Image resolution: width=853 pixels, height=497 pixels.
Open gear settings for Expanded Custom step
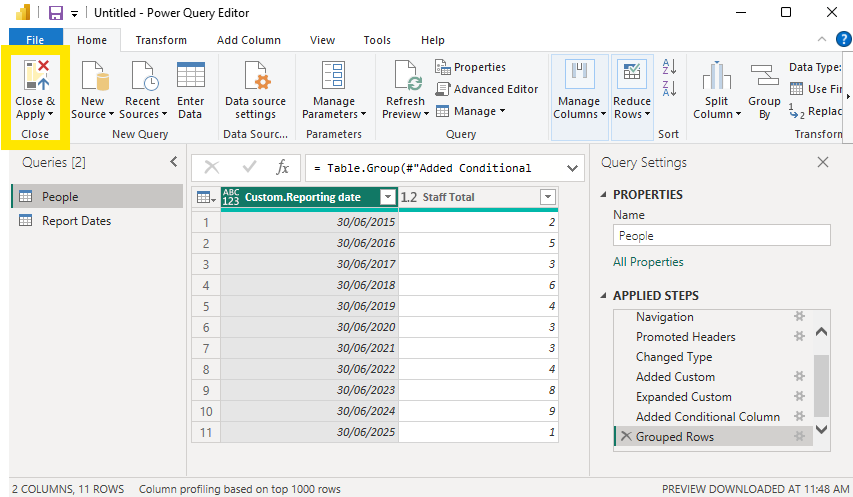(x=799, y=396)
